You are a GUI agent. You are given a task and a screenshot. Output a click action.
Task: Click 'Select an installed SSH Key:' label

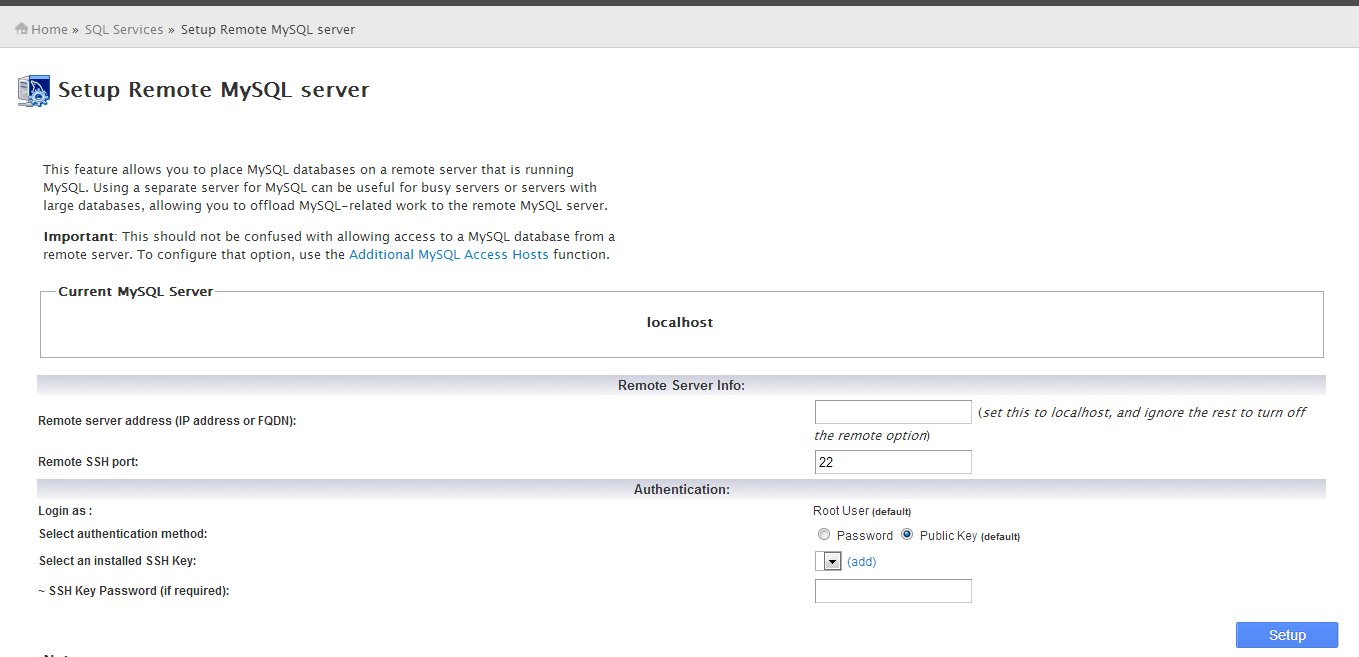tap(117, 561)
